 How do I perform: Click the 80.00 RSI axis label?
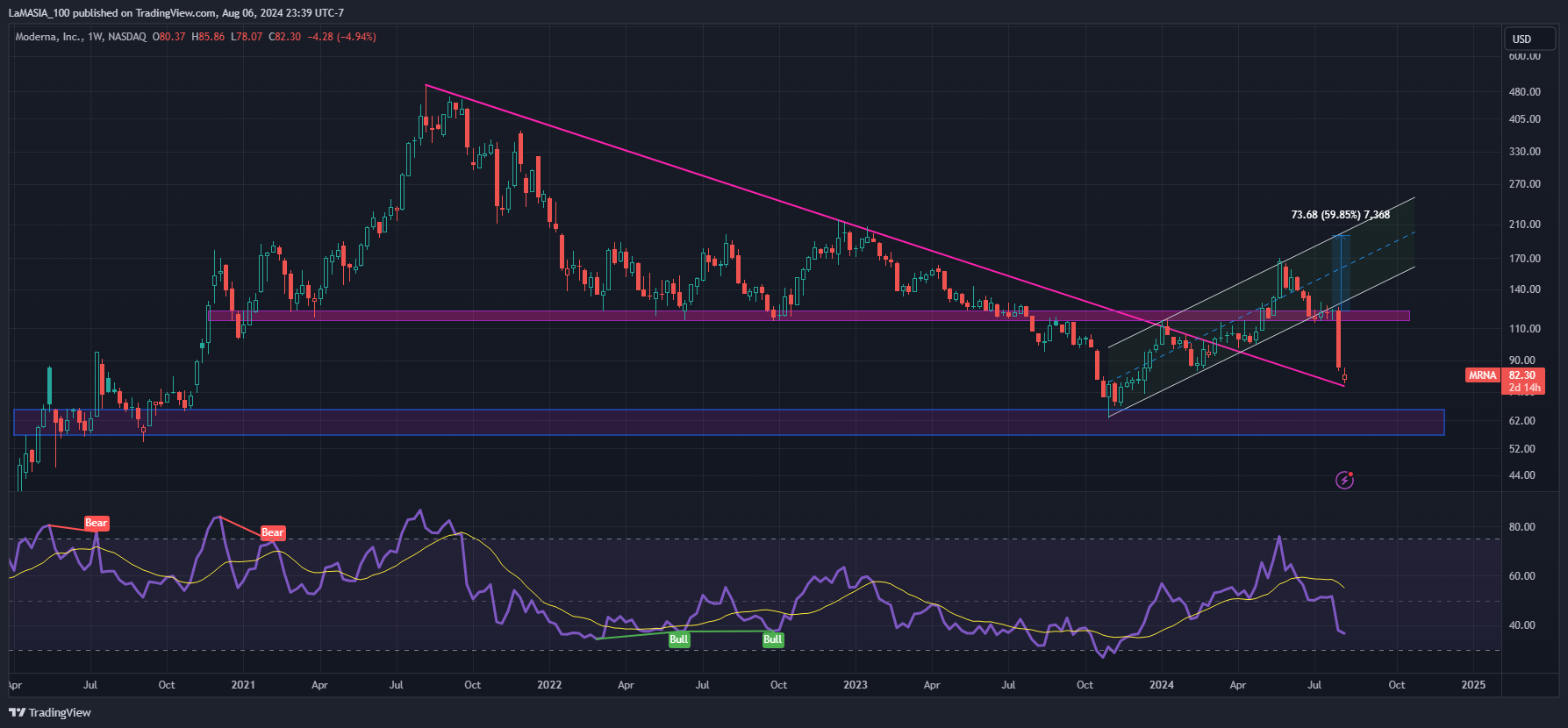click(x=1521, y=527)
